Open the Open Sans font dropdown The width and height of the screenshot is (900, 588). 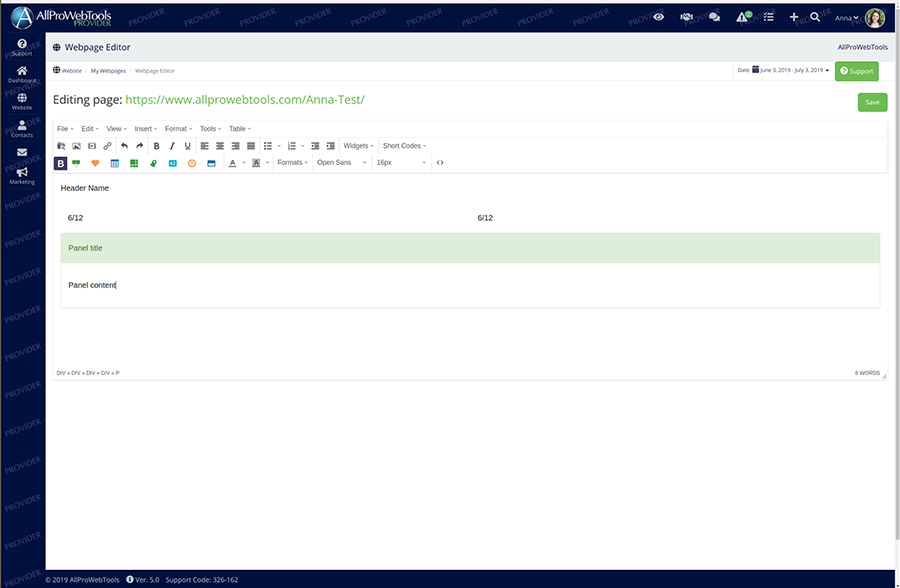click(342, 163)
